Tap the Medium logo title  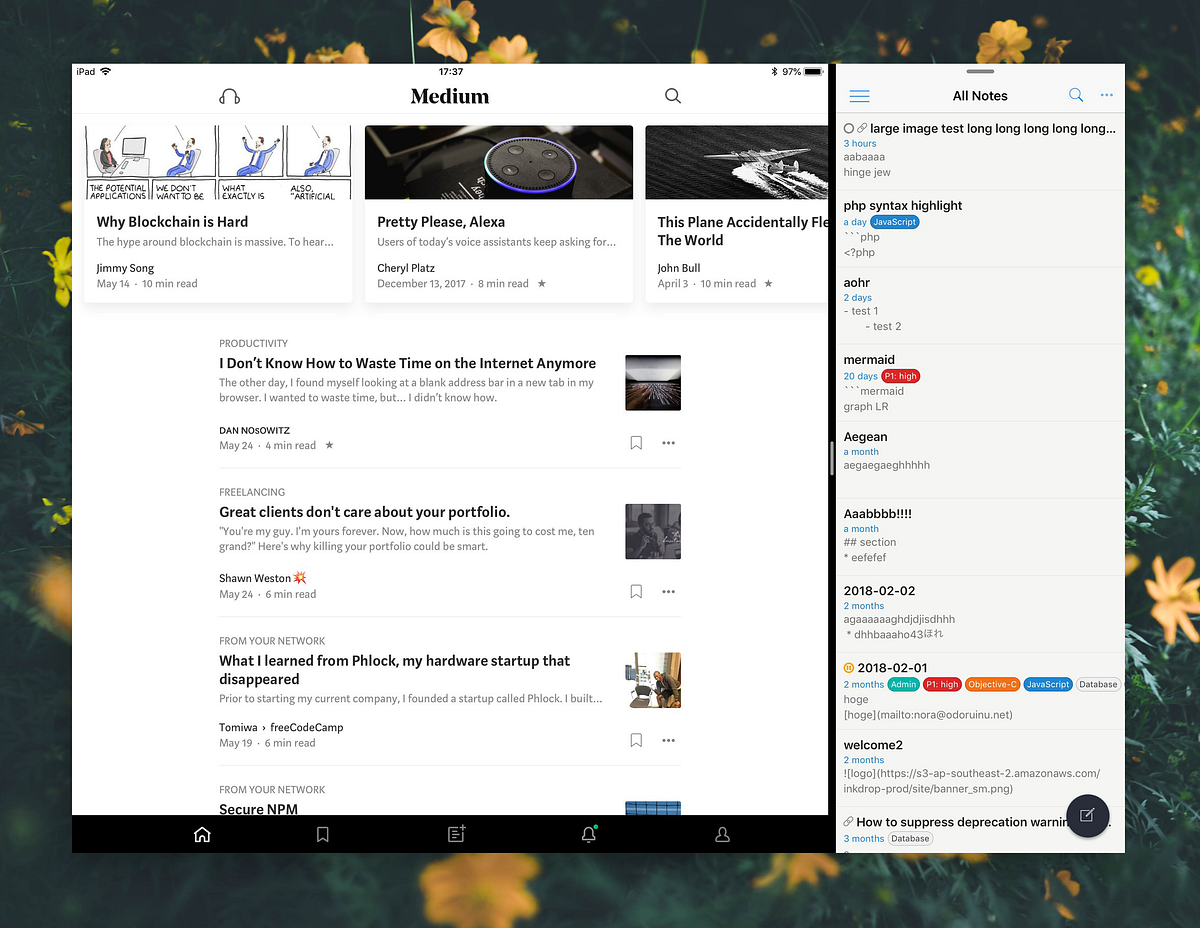450,96
